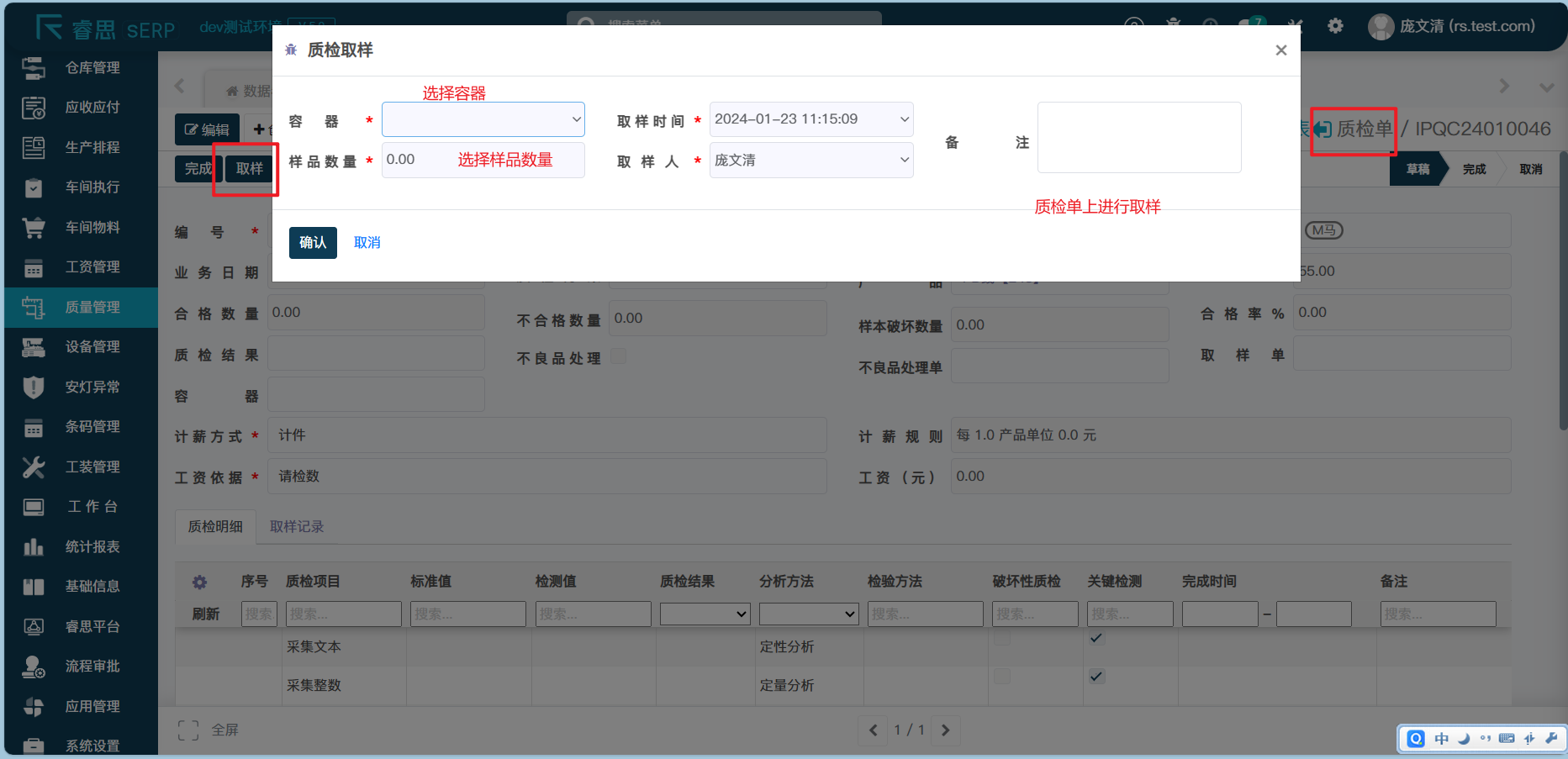Close the 质检取样 dialog

click(1280, 50)
